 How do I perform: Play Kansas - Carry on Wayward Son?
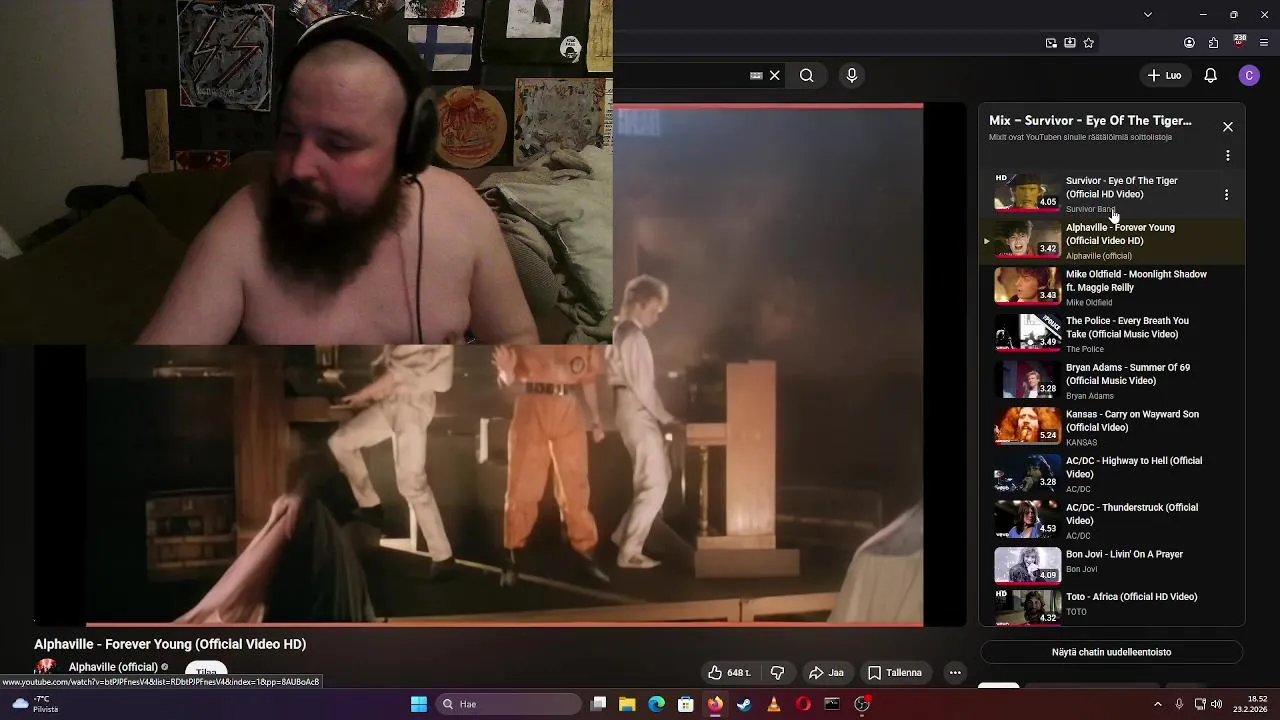click(1112, 427)
